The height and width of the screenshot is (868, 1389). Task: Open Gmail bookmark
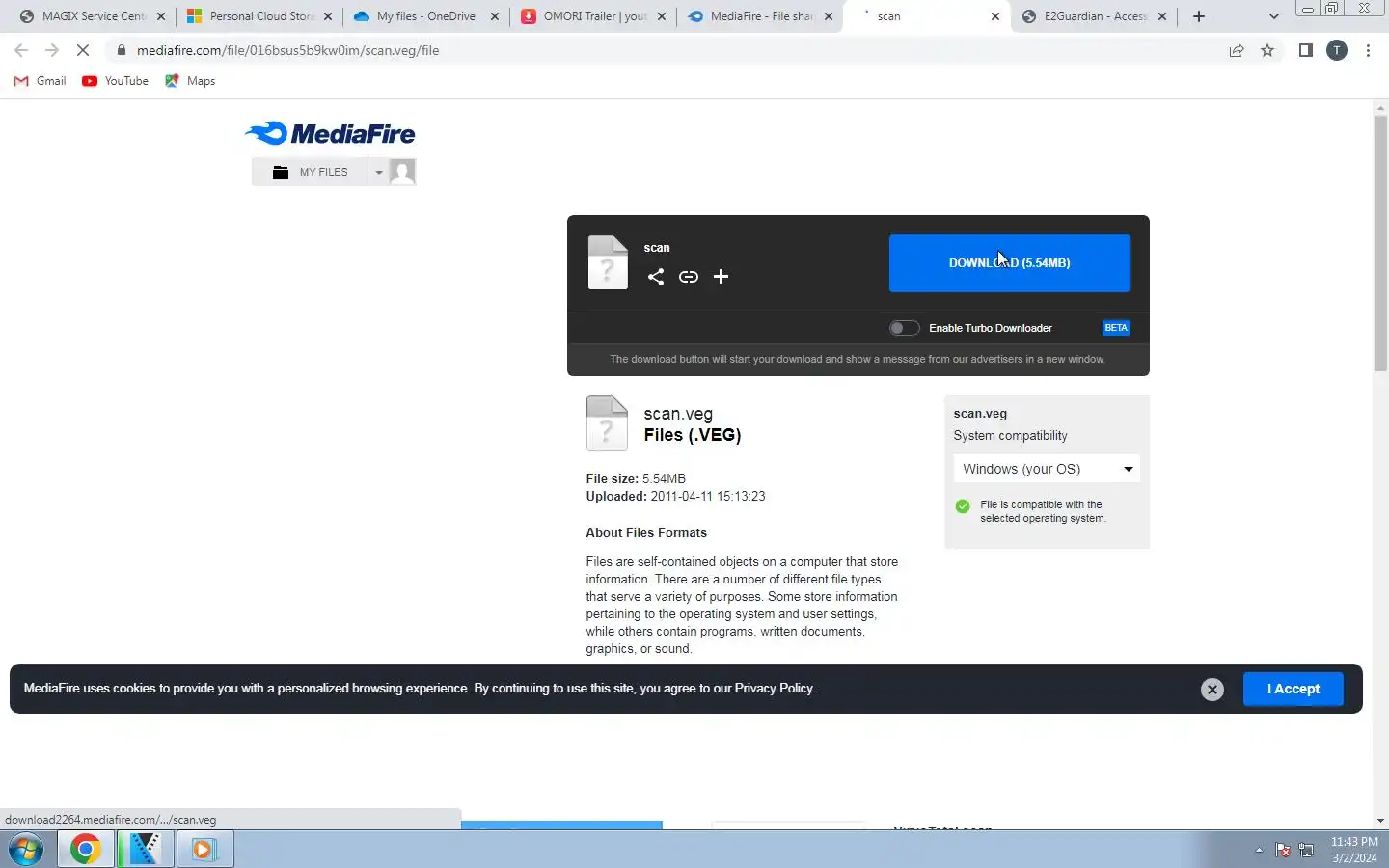pyautogui.click(x=41, y=81)
